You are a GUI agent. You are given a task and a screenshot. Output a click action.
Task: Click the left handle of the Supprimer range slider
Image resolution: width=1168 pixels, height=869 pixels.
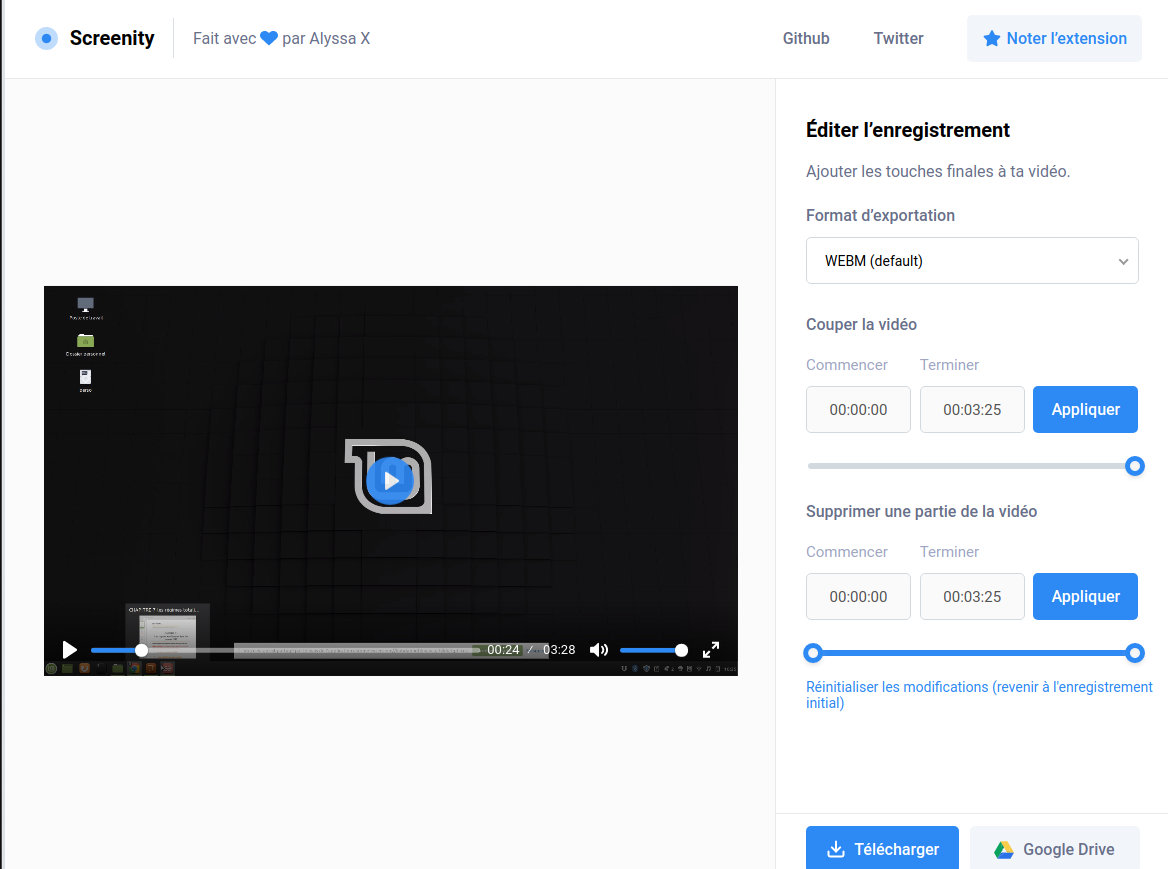coord(813,653)
